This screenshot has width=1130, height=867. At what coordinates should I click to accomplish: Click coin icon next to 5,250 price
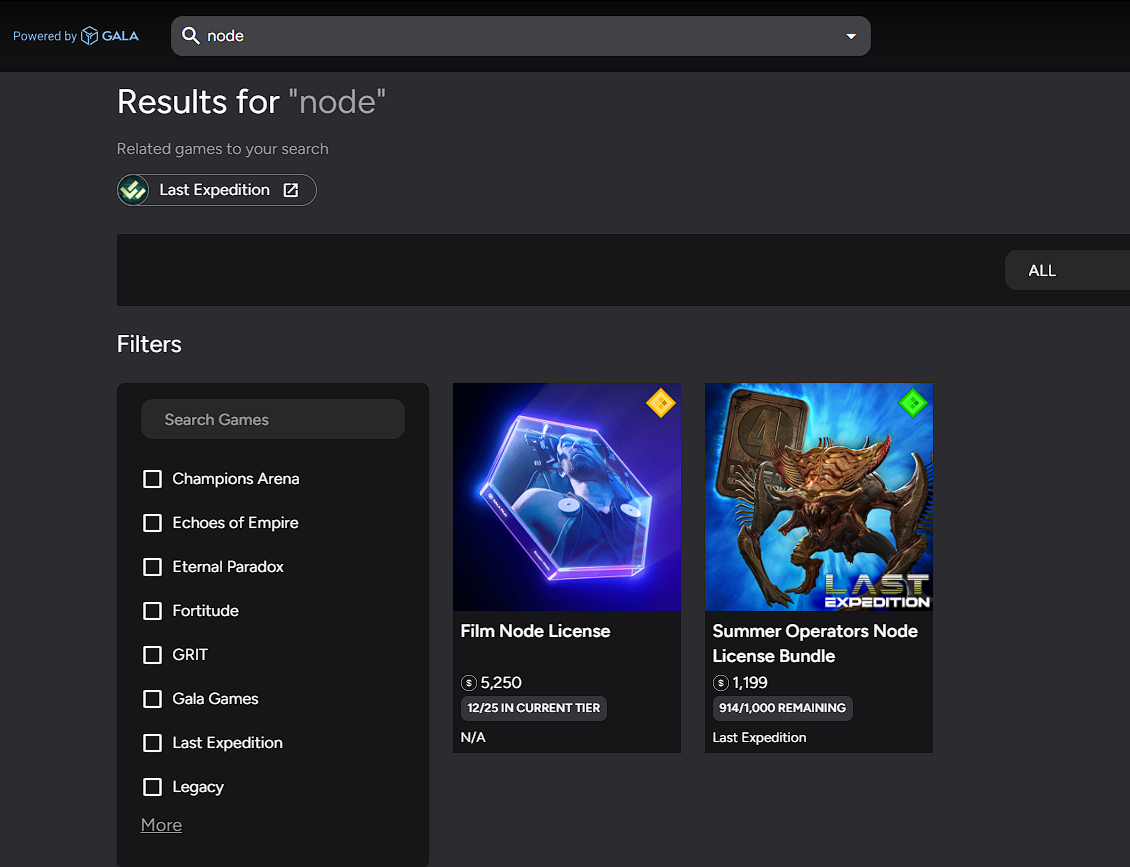pos(468,683)
